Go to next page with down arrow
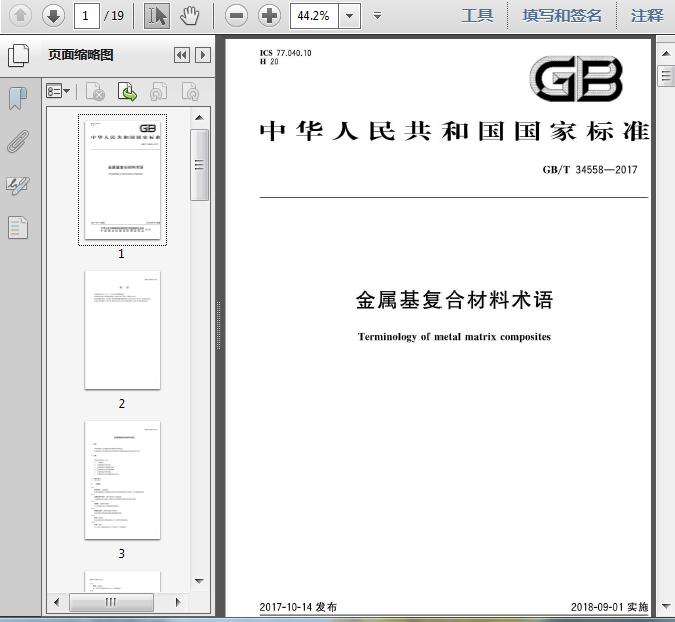The height and width of the screenshot is (622, 675). point(53,16)
